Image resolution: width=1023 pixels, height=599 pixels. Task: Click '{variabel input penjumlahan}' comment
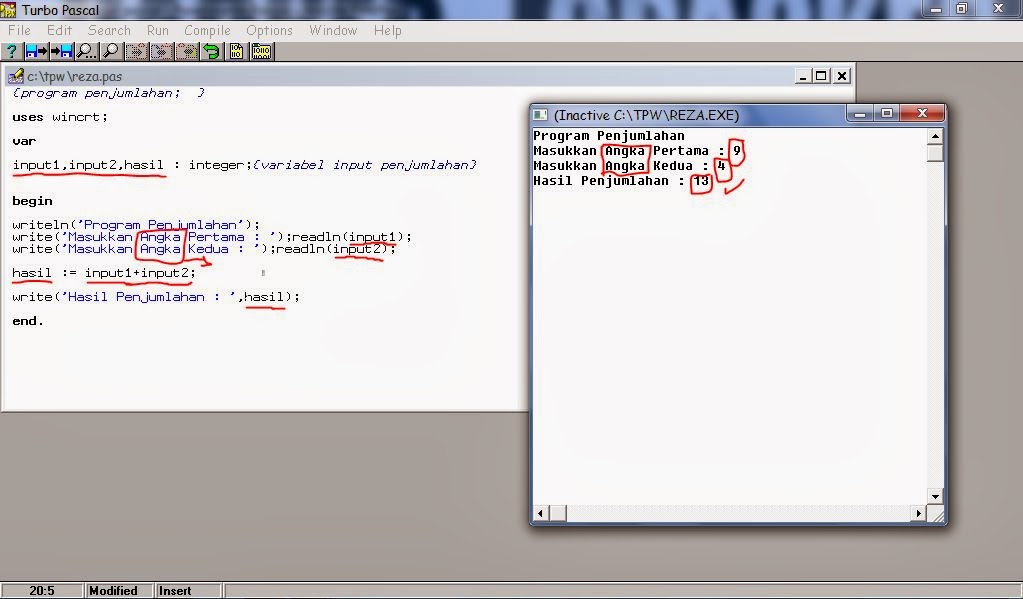coord(365,165)
